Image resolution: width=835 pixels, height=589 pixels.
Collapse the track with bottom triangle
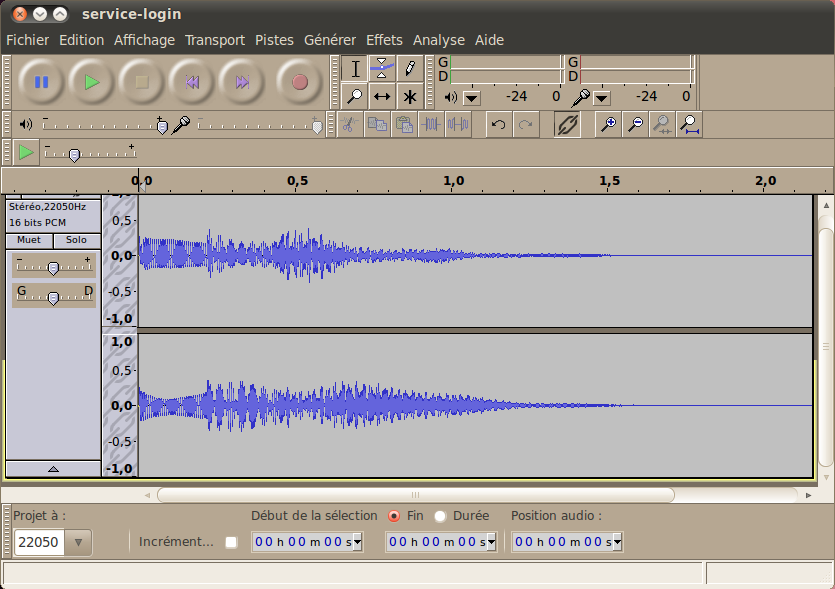(x=53, y=468)
